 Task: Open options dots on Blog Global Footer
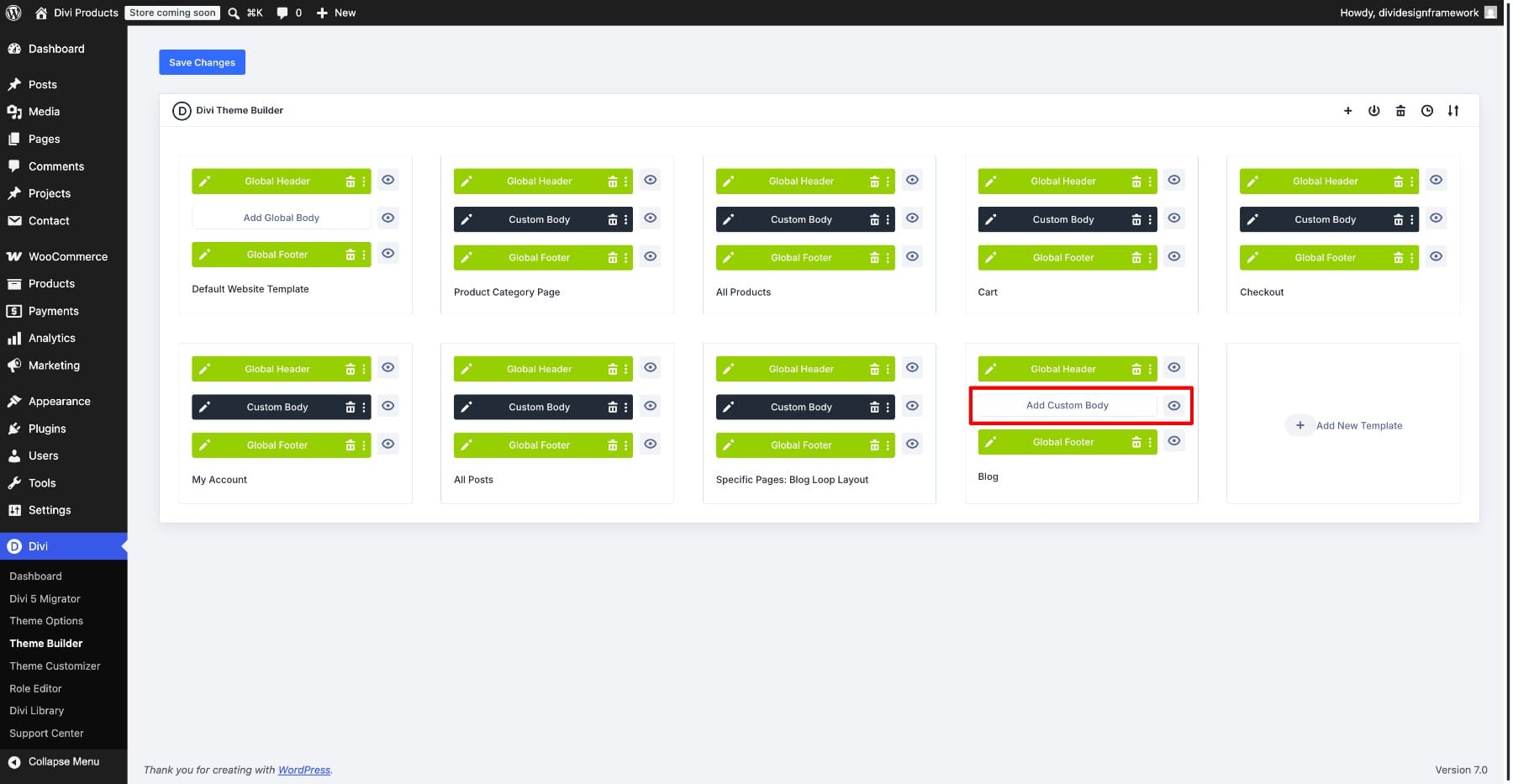pyautogui.click(x=1150, y=442)
